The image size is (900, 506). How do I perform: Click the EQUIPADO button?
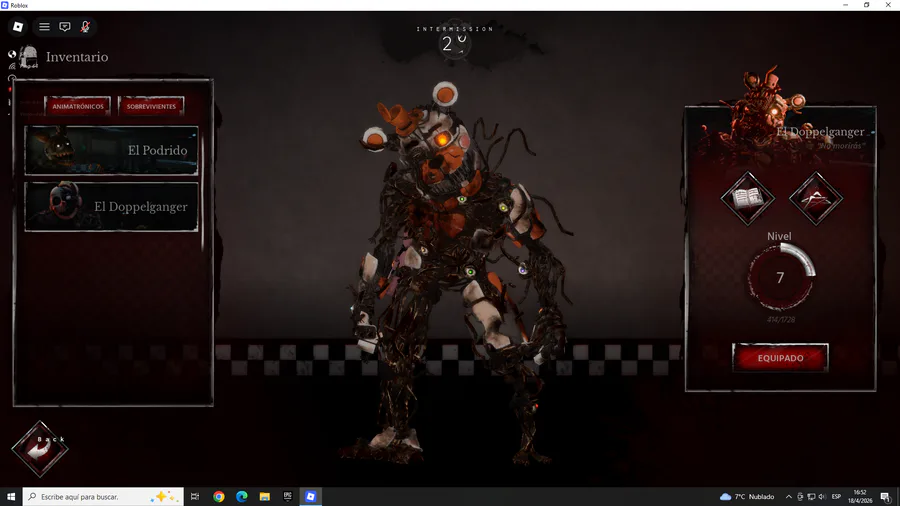[x=780, y=358]
